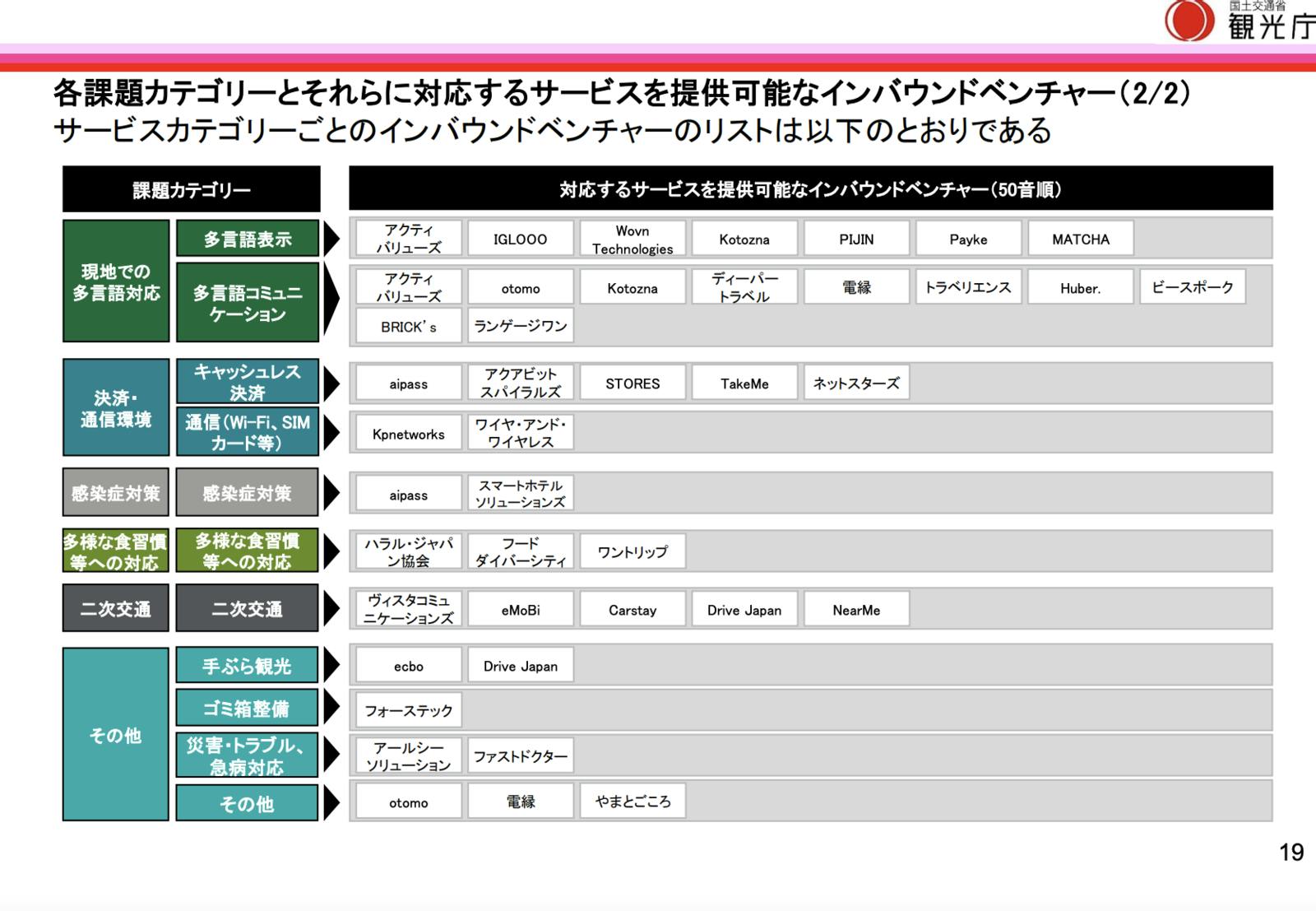Click 電縁 in the 多言語コミュニケーション row
1316x911 pixels.
point(856,287)
